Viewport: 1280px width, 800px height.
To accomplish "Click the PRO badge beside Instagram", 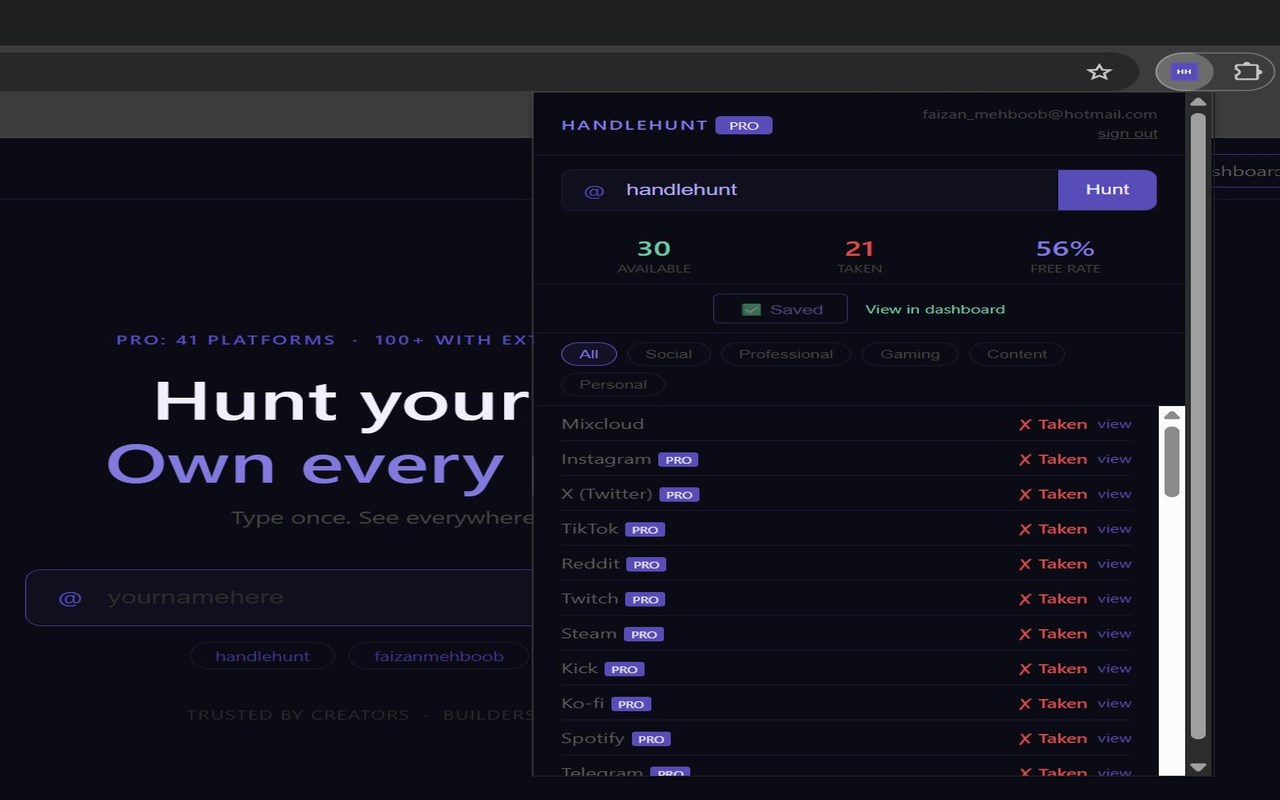I will point(678,460).
